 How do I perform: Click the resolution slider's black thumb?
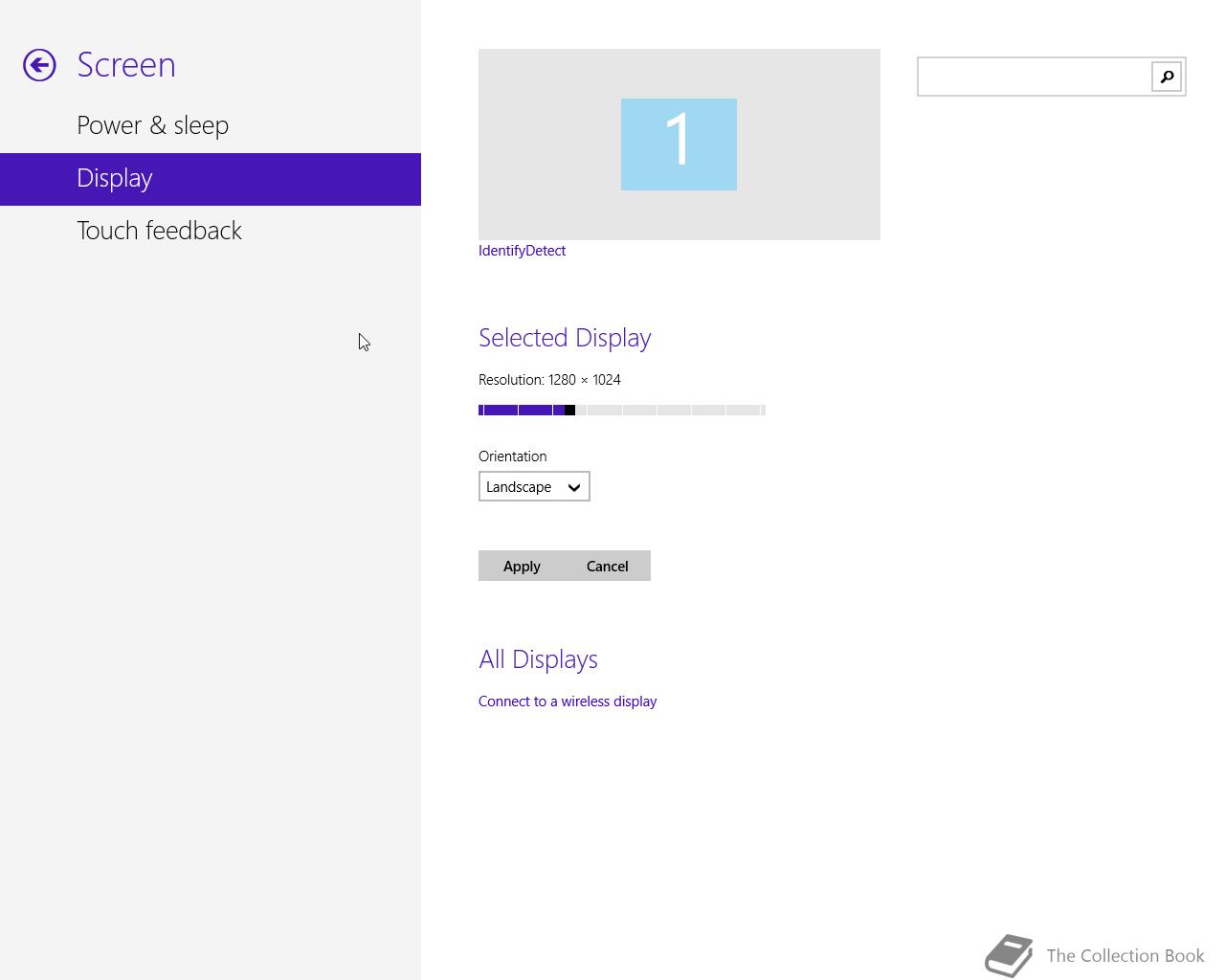click(569, 411)
